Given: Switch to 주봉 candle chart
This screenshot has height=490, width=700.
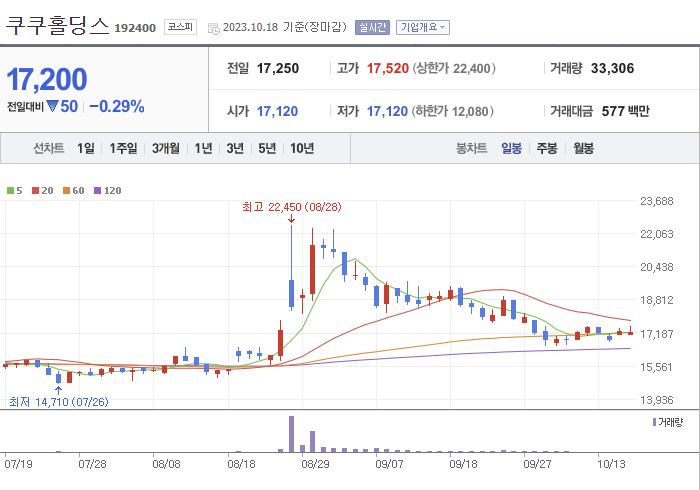Looking at the screenshot, I should (x=547, y=148).
